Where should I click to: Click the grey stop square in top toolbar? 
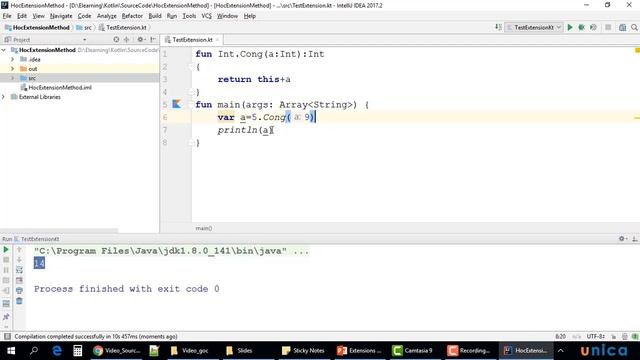click(x=608, y=27)
